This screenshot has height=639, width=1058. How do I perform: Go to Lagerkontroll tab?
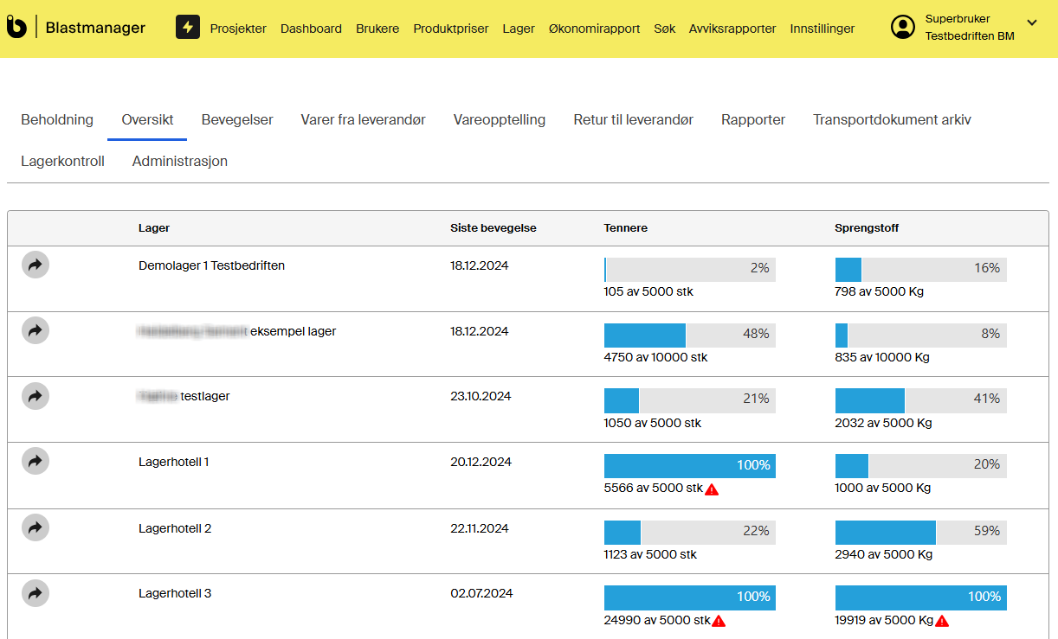pos(62,161)
